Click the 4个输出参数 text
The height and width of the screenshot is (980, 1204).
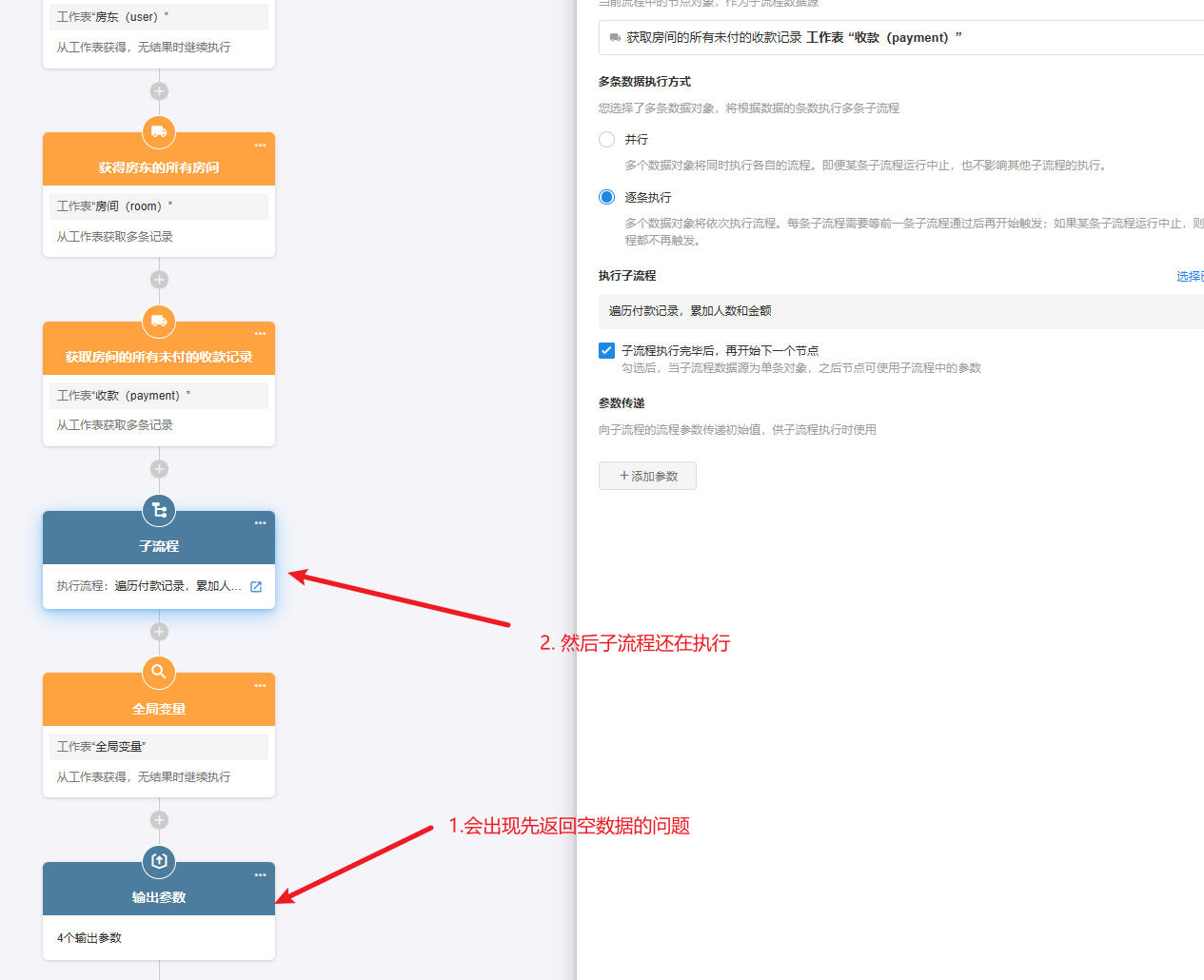[89, 938]
